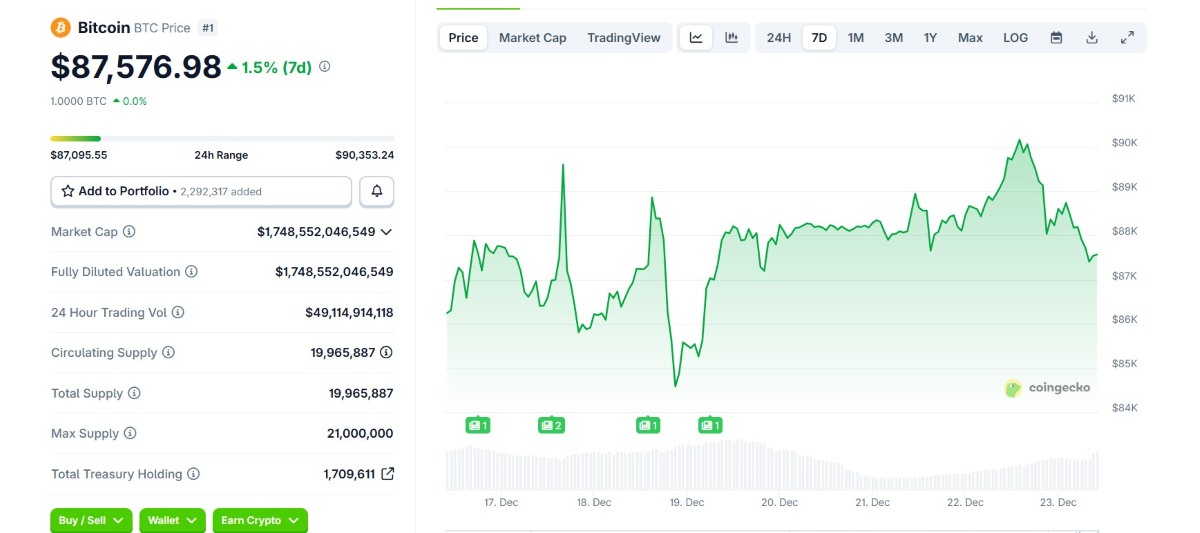This screenshot has width=1200, height=533.
Task: Switch to the Price chart tab
Action: click(x=463, y=38)
